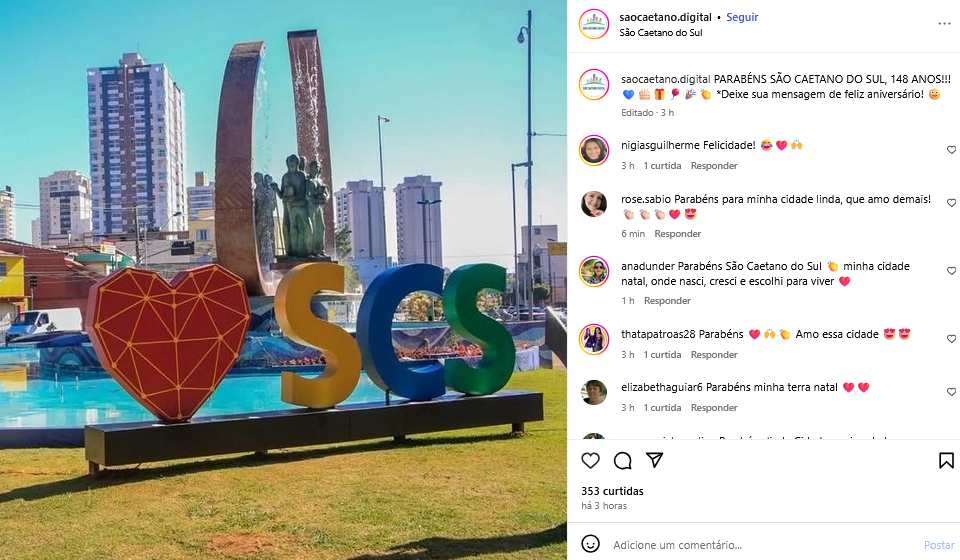
Task: Reply to nigiasguilherme's comment via Responder
Action: click(x=714, y=166)
